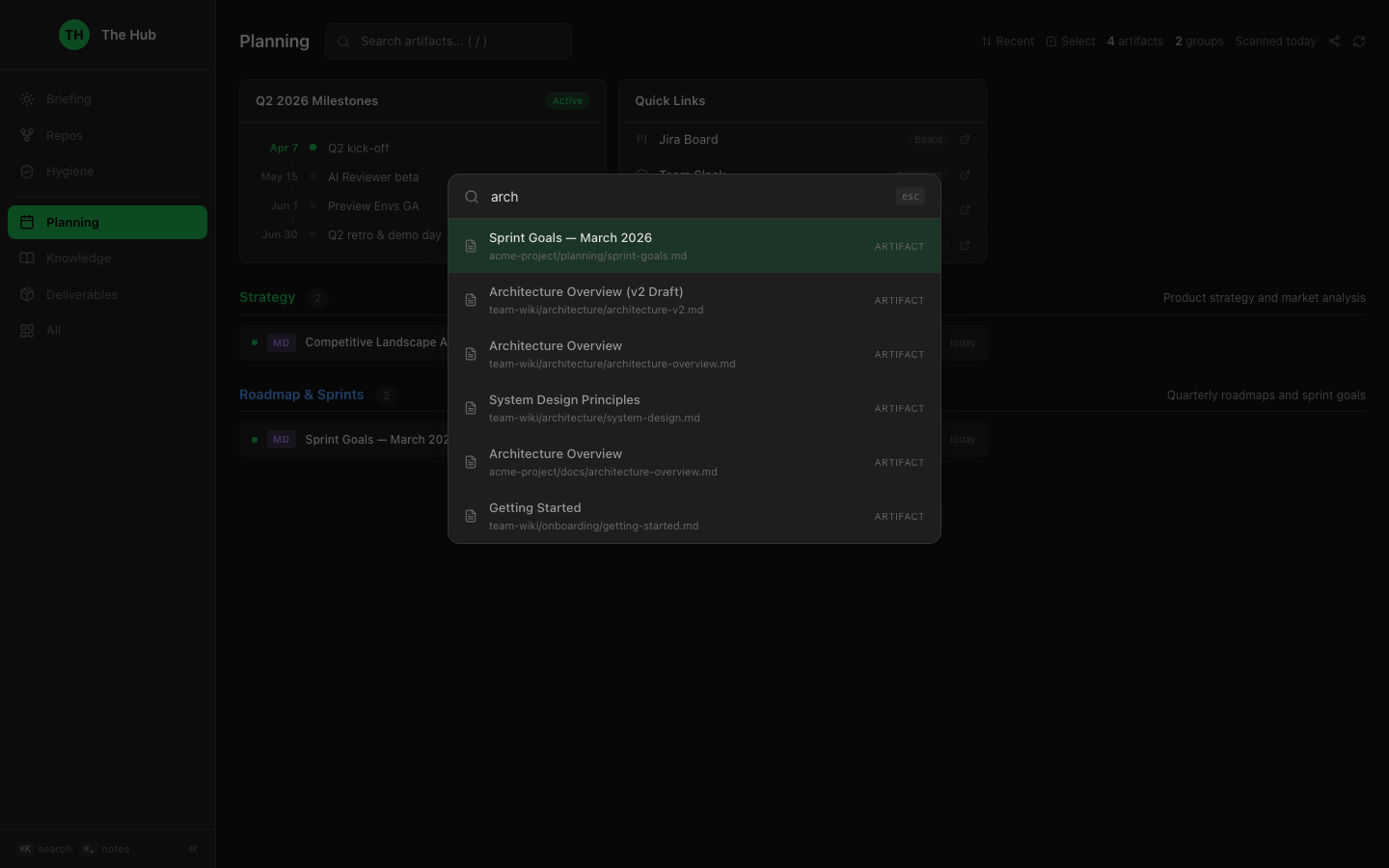Collapse the sidebar with the double-chevron icon

193,849
